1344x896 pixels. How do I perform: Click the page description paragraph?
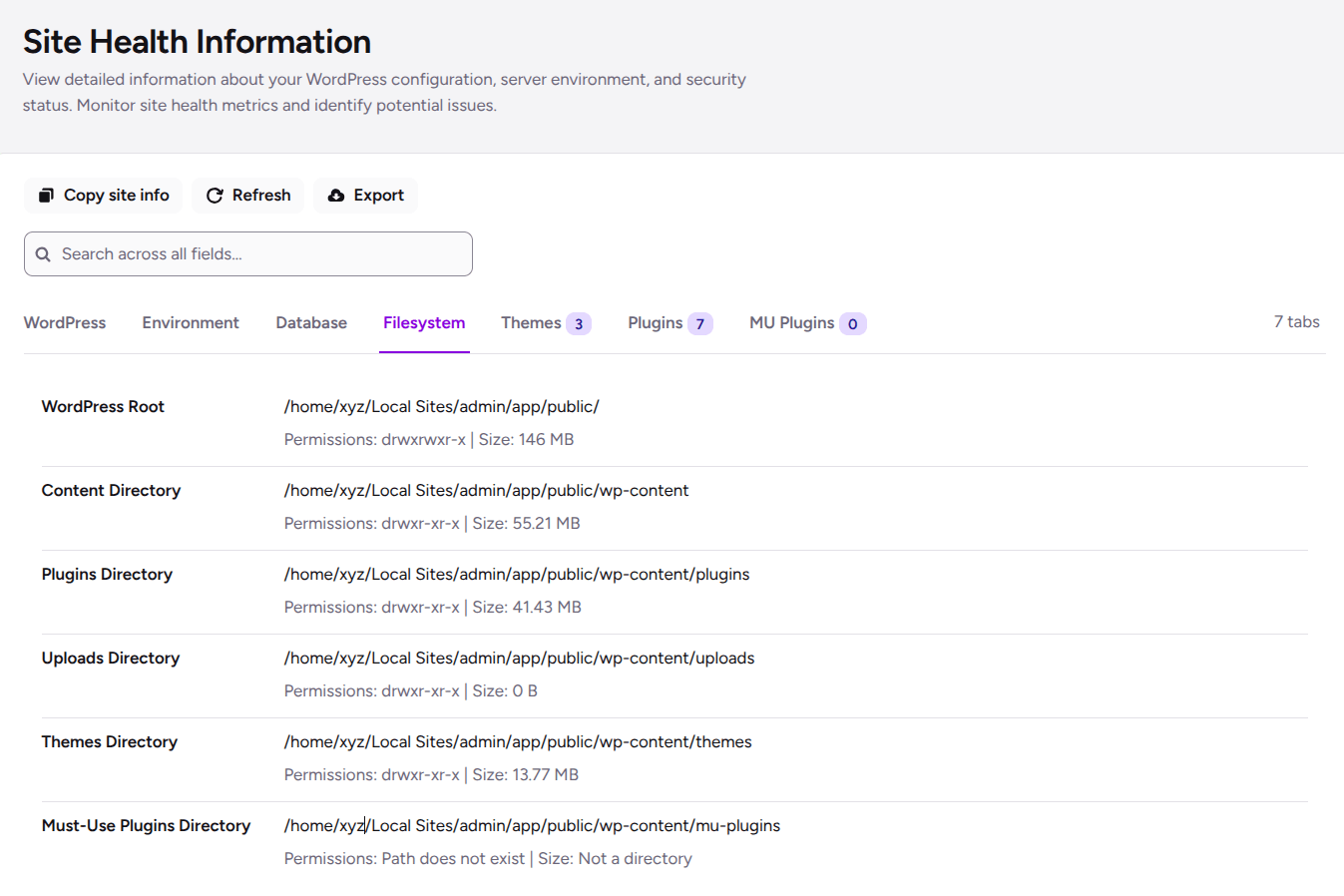[x=384, y=92]
